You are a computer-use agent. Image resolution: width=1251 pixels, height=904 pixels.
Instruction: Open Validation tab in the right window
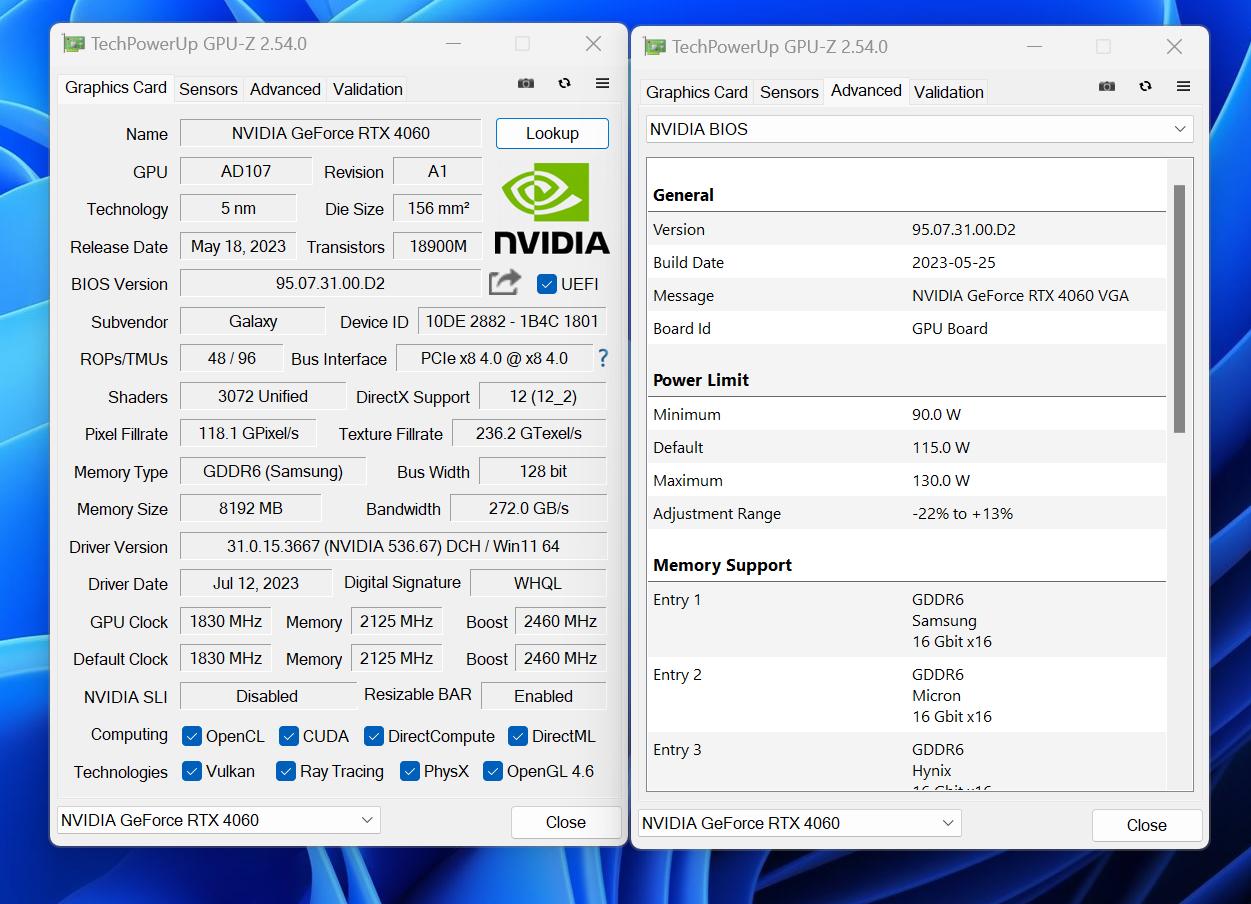click(x=948, y=92)
